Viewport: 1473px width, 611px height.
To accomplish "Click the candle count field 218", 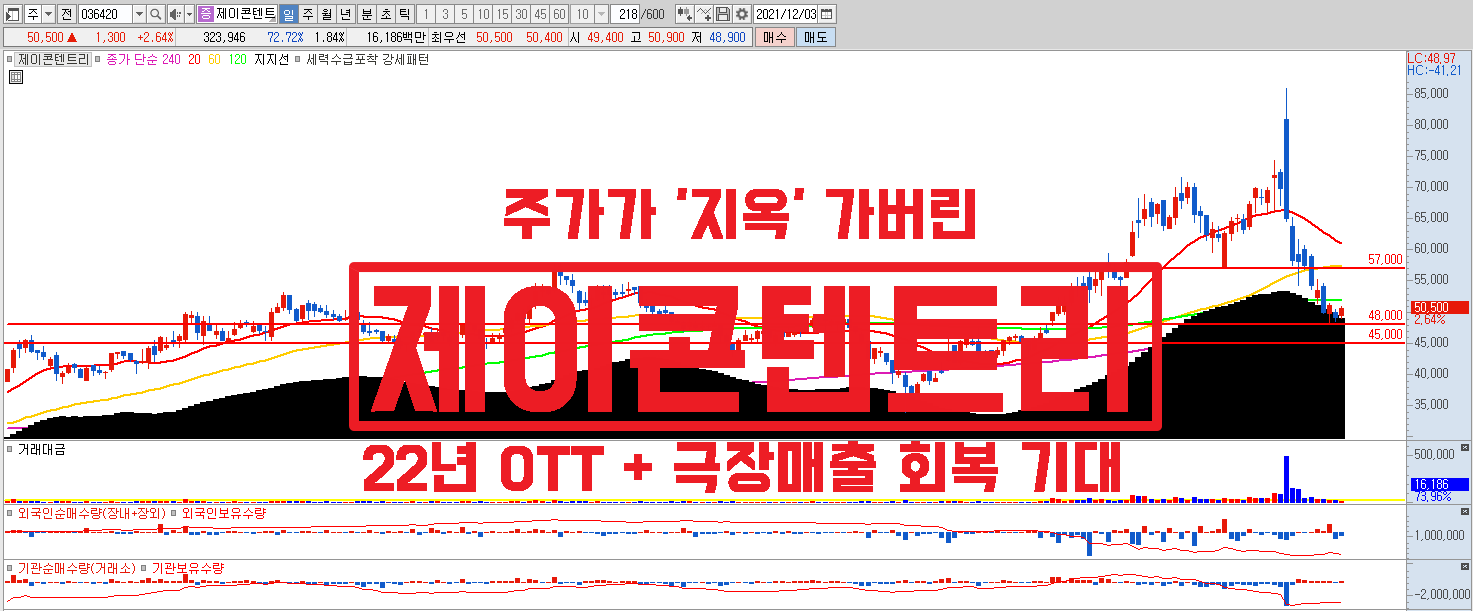I will tap(627, 14).
